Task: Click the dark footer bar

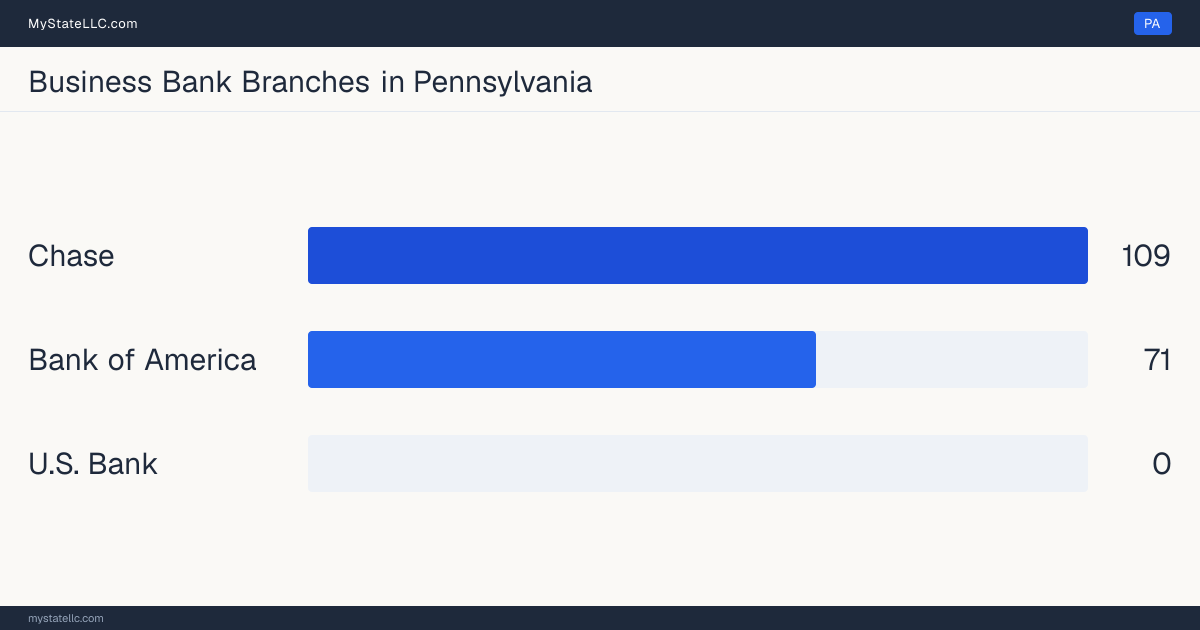Action: (x=600, y=618)
